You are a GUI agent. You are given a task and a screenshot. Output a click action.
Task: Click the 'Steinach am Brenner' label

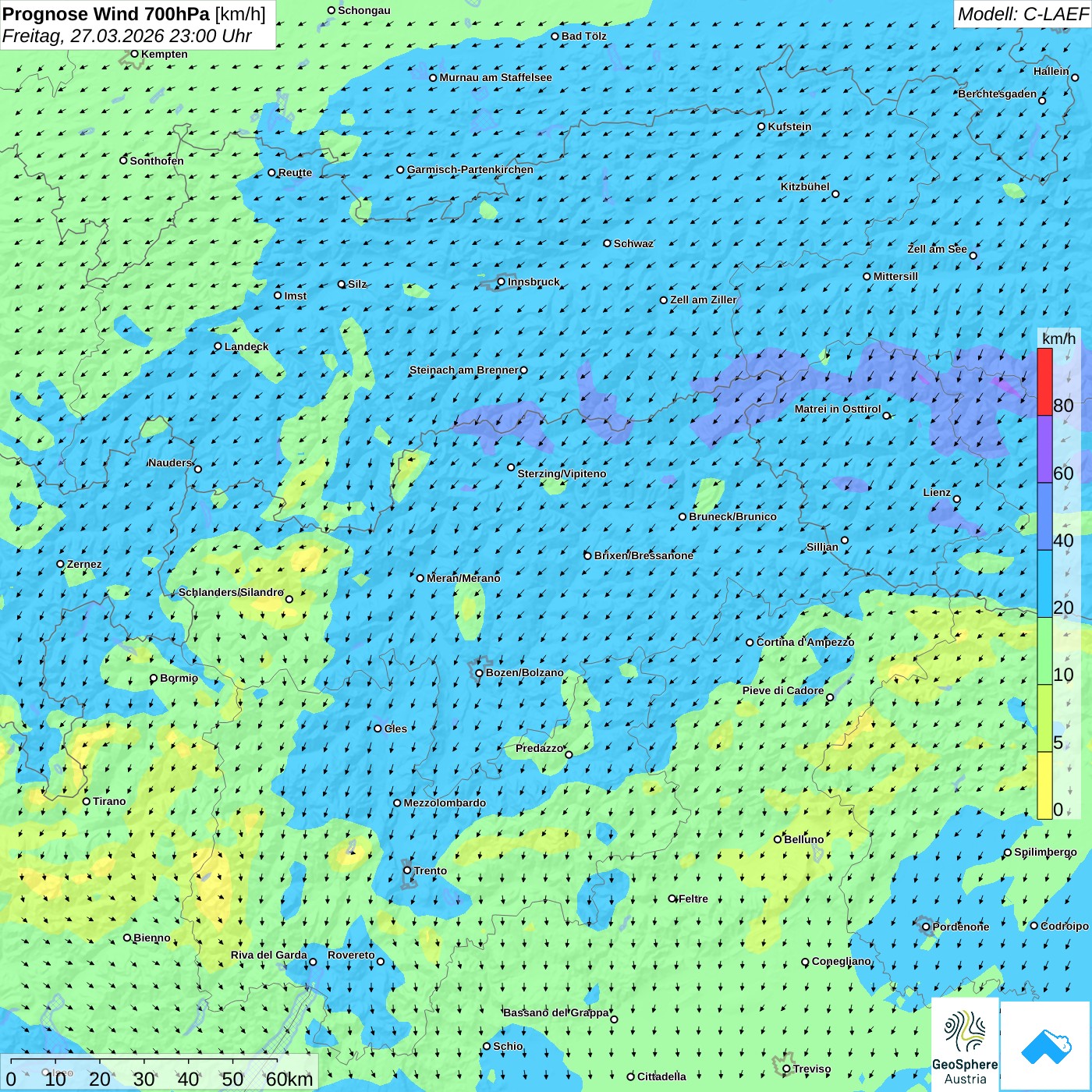(463, 370)
